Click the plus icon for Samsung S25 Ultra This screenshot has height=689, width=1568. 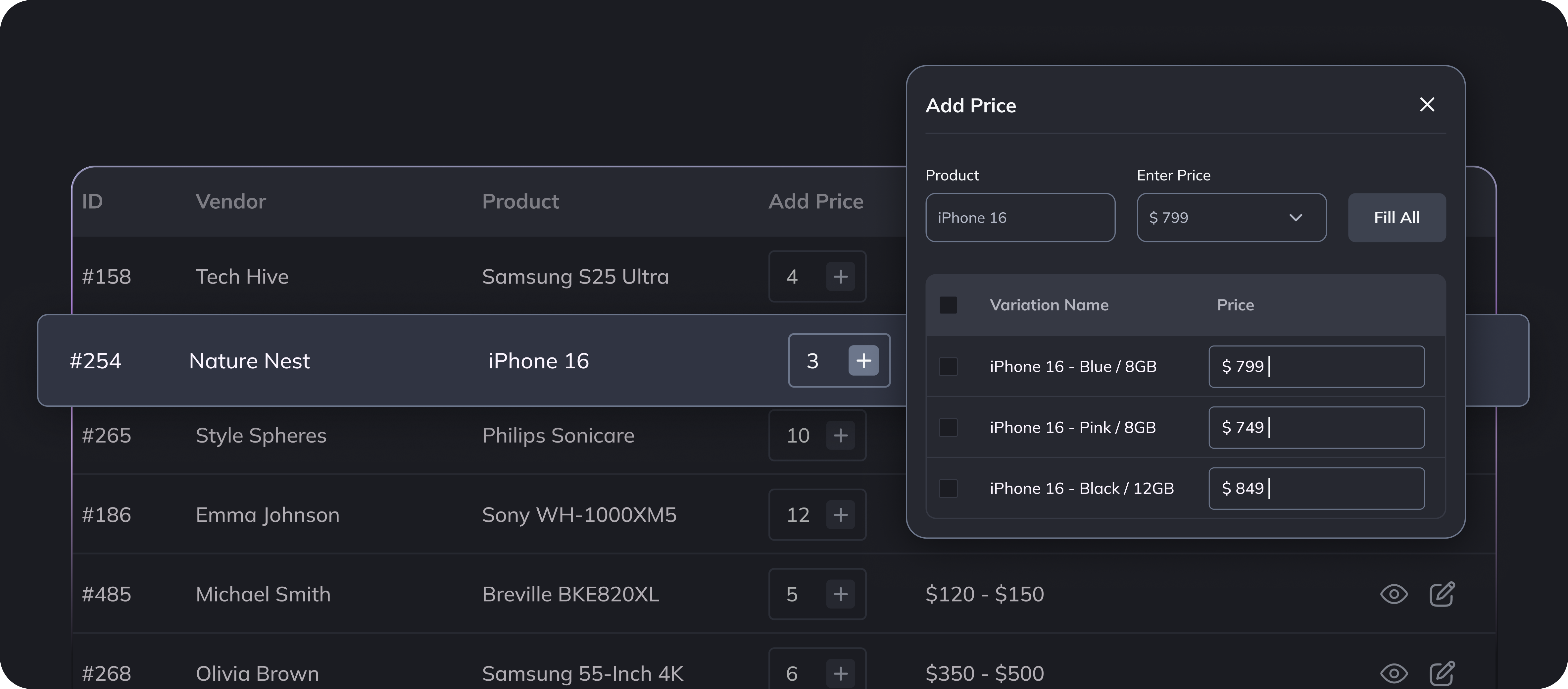(x=841, y=277)
